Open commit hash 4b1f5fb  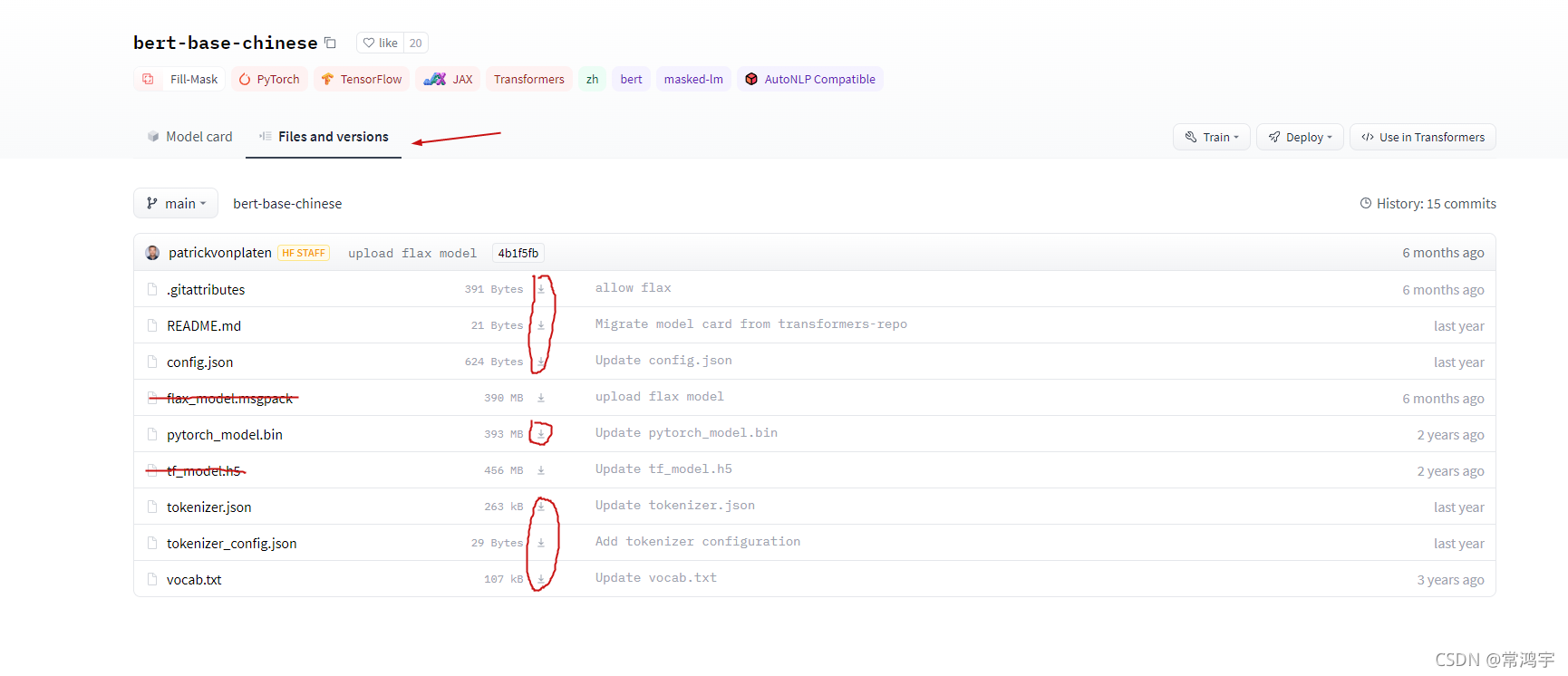coord(518,253)
